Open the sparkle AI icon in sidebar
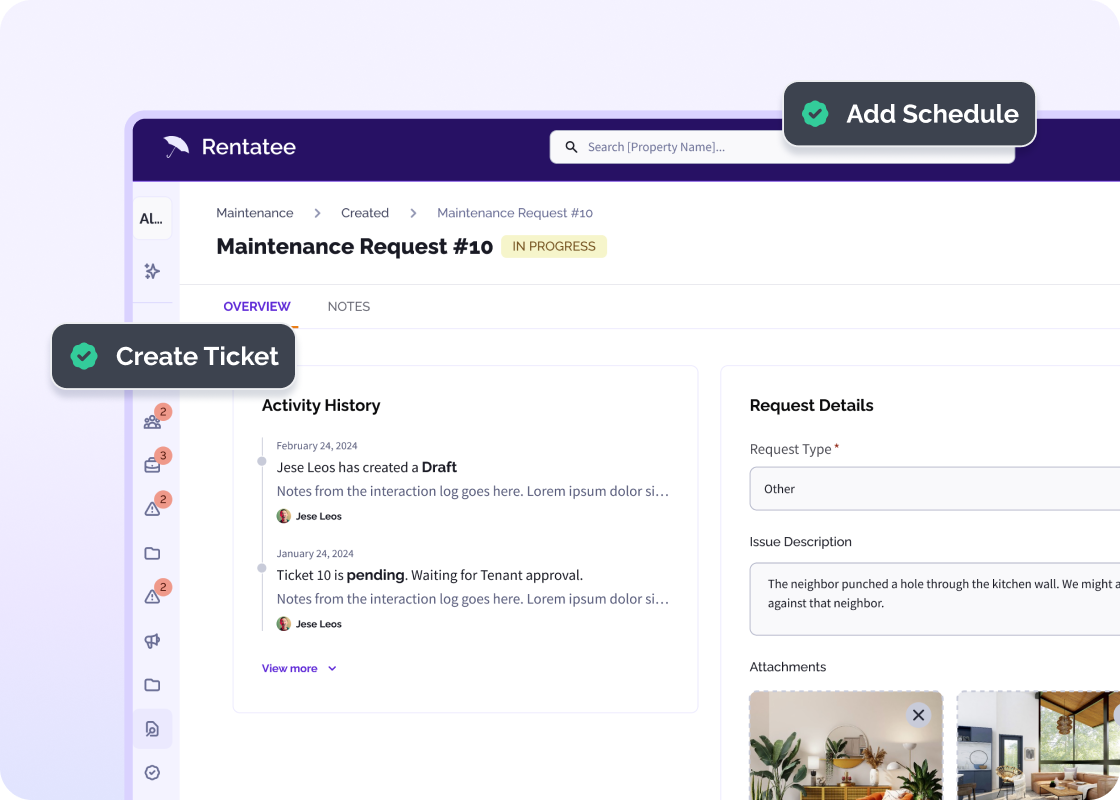This screenshot has height=800, width=1120. tap(152, 271)
